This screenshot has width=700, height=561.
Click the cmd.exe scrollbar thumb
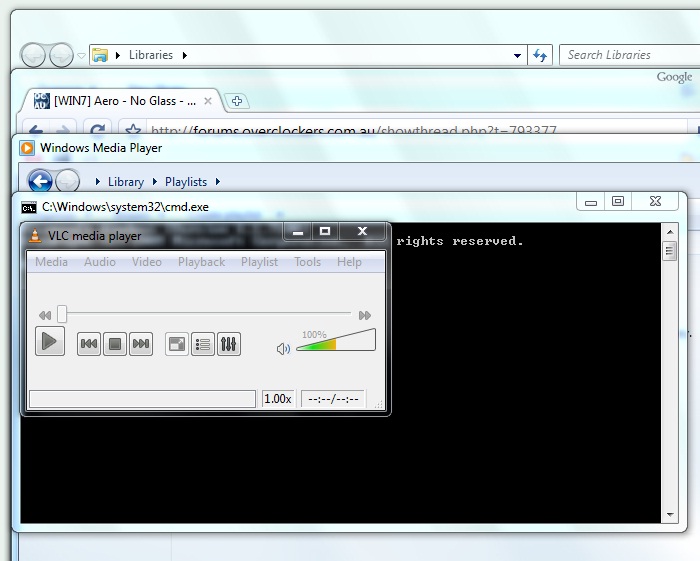[670, 251]
